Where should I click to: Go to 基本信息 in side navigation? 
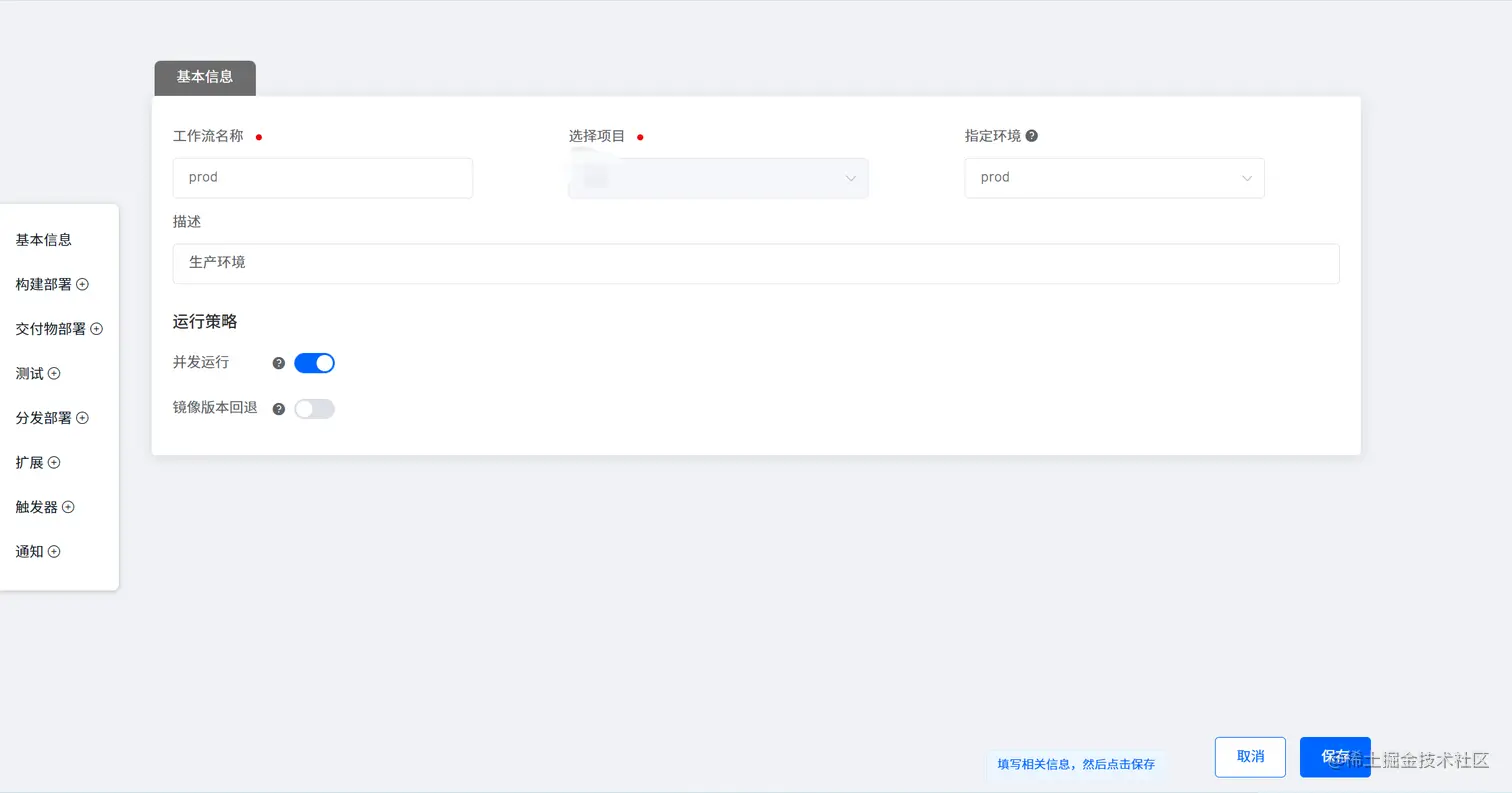[x=44, y=240]
